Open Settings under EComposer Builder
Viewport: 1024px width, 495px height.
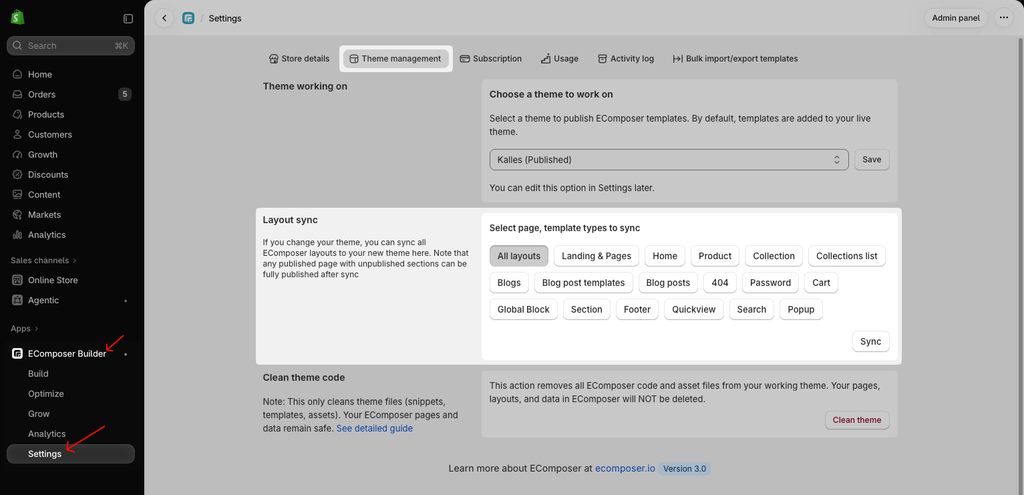point(71,454)
